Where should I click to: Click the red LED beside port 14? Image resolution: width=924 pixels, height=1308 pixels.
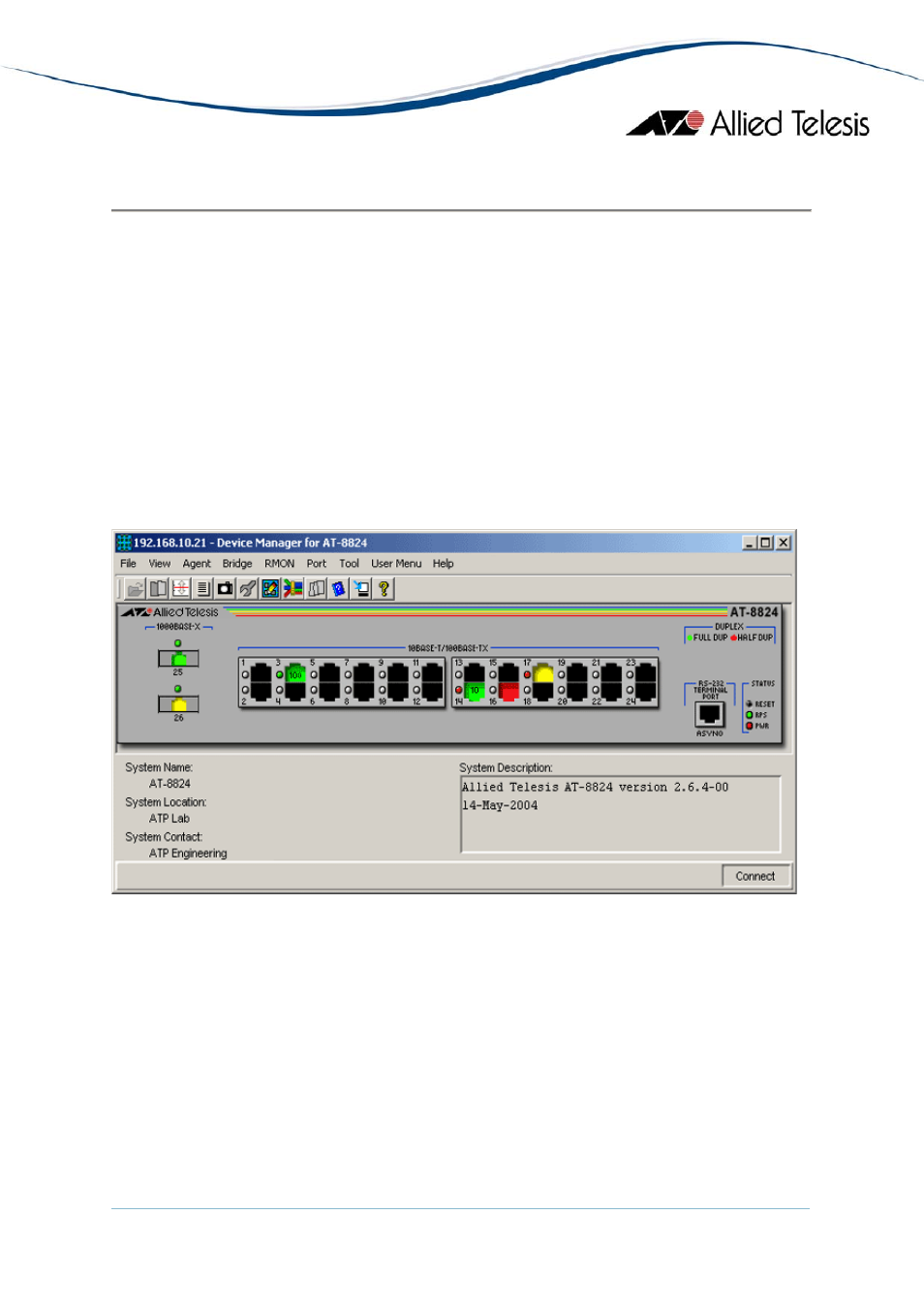pos(459,691)
